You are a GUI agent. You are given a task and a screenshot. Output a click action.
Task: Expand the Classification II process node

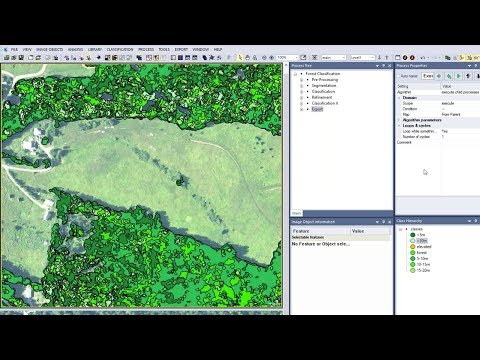click(301, 103)
